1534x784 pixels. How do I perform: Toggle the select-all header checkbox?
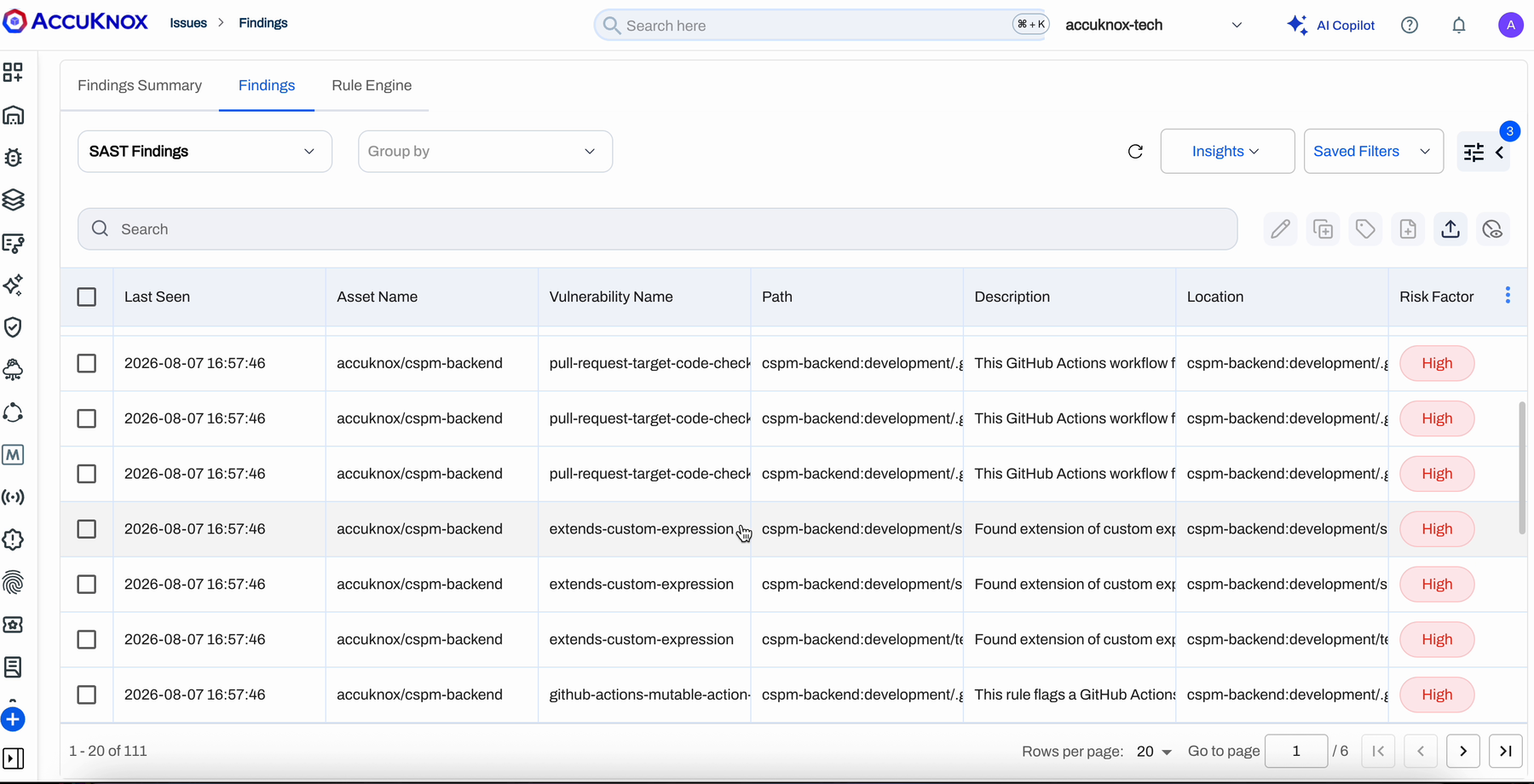[87, 297]
